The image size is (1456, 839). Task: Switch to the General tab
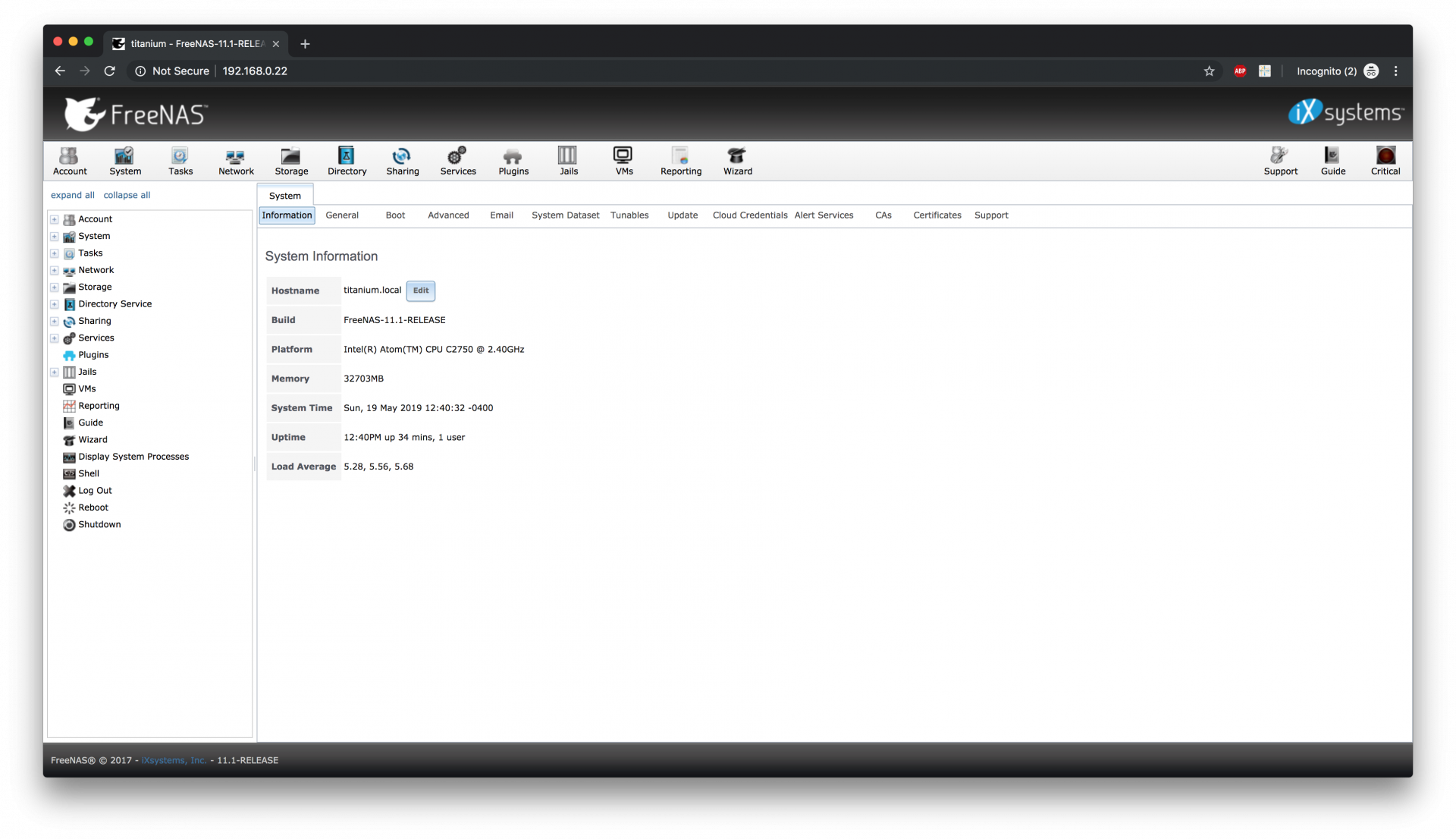tap(342, 215)
